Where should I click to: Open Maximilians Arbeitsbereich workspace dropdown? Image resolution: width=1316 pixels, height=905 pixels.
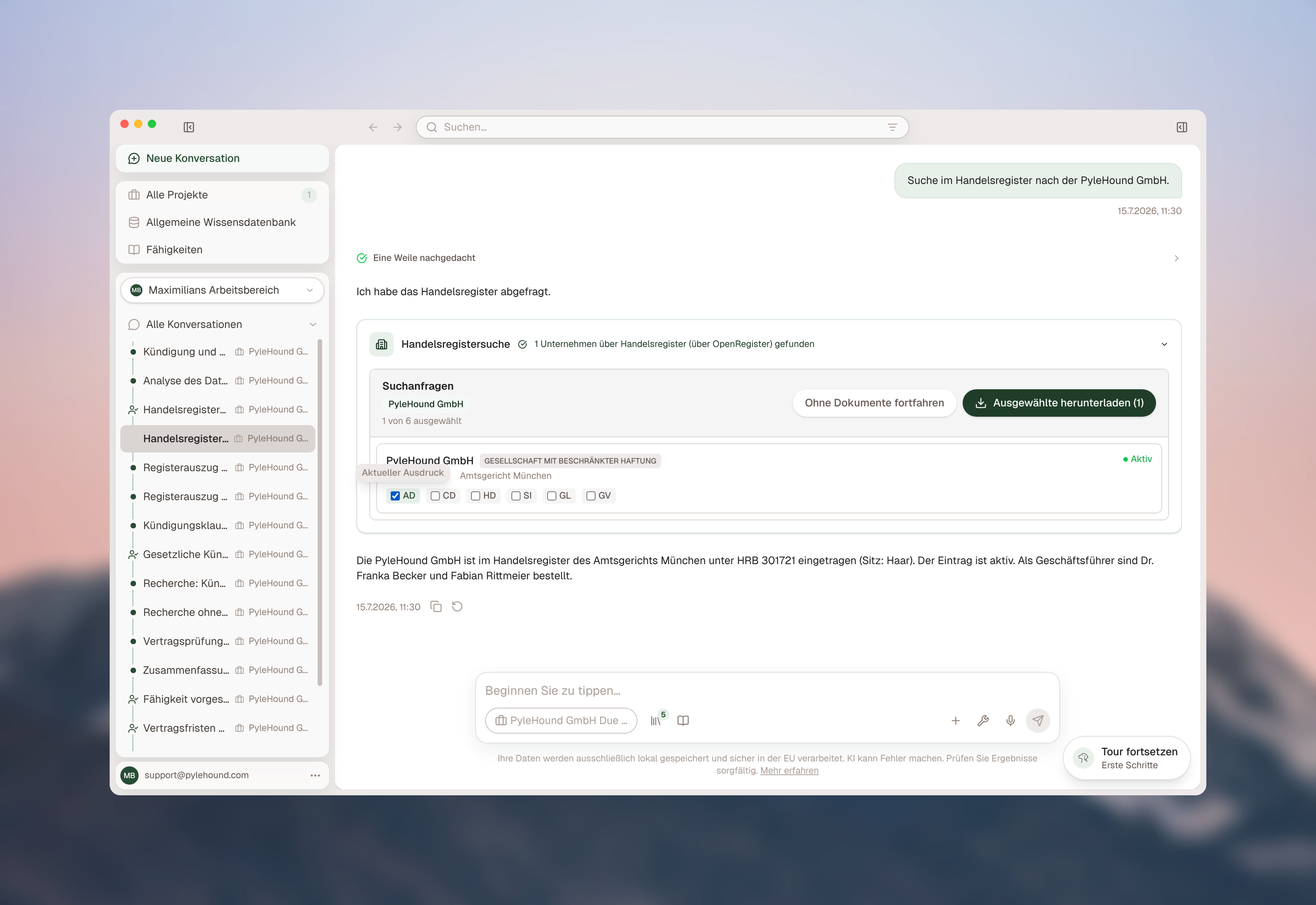222,290
